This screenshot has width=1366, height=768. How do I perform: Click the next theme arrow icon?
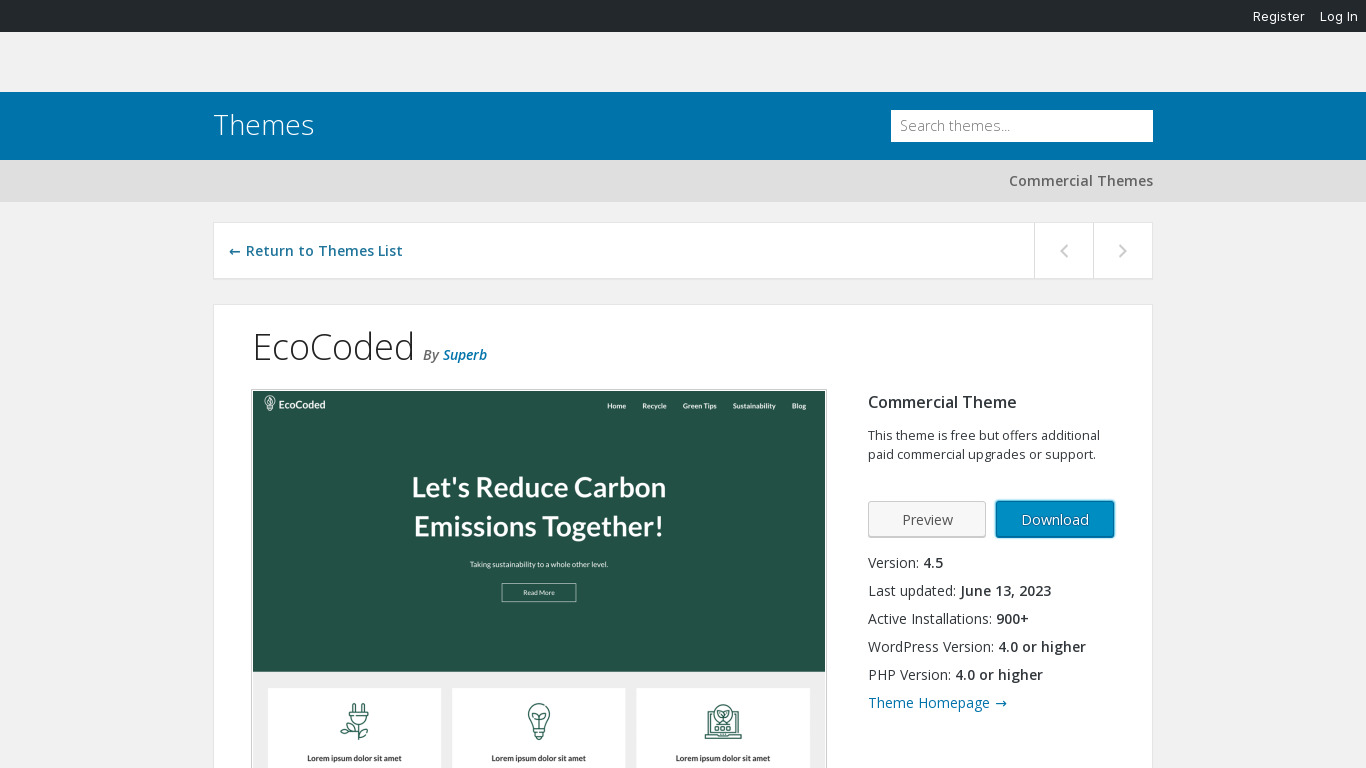tap(1123, 251)
